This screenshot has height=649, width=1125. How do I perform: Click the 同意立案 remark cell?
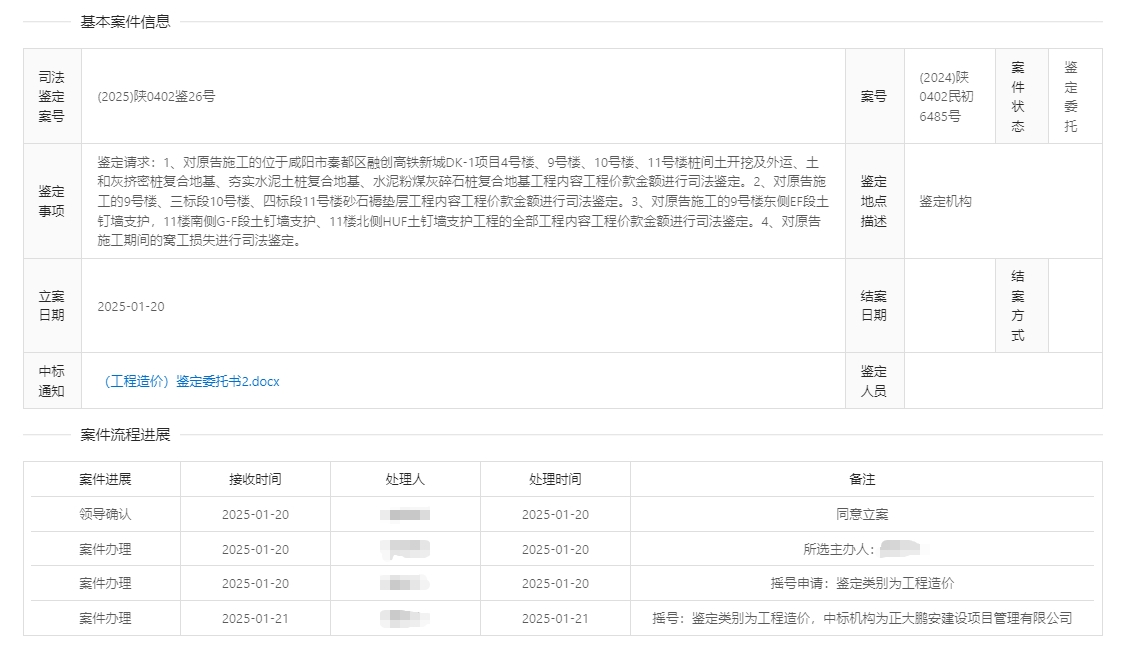862,514
